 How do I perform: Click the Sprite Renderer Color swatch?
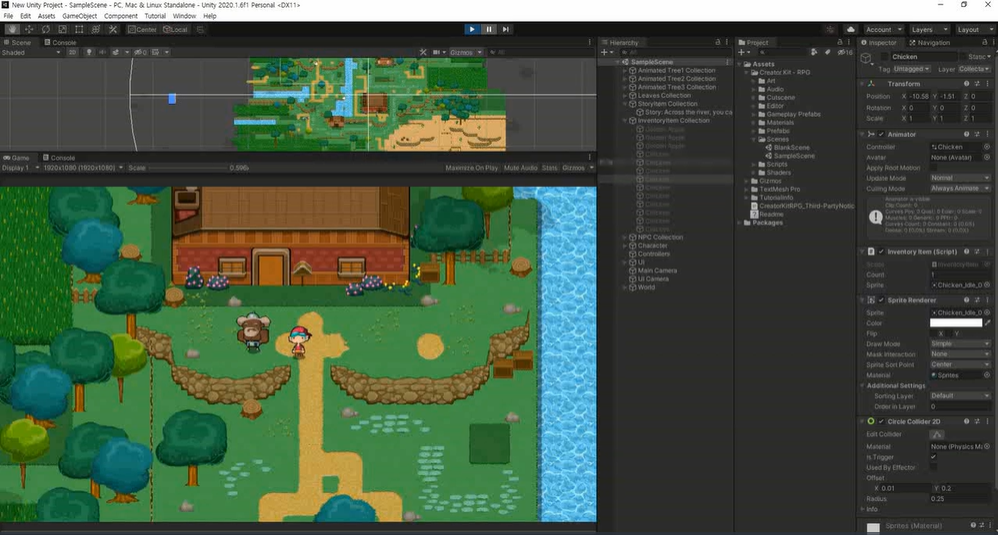pos(955,323)
